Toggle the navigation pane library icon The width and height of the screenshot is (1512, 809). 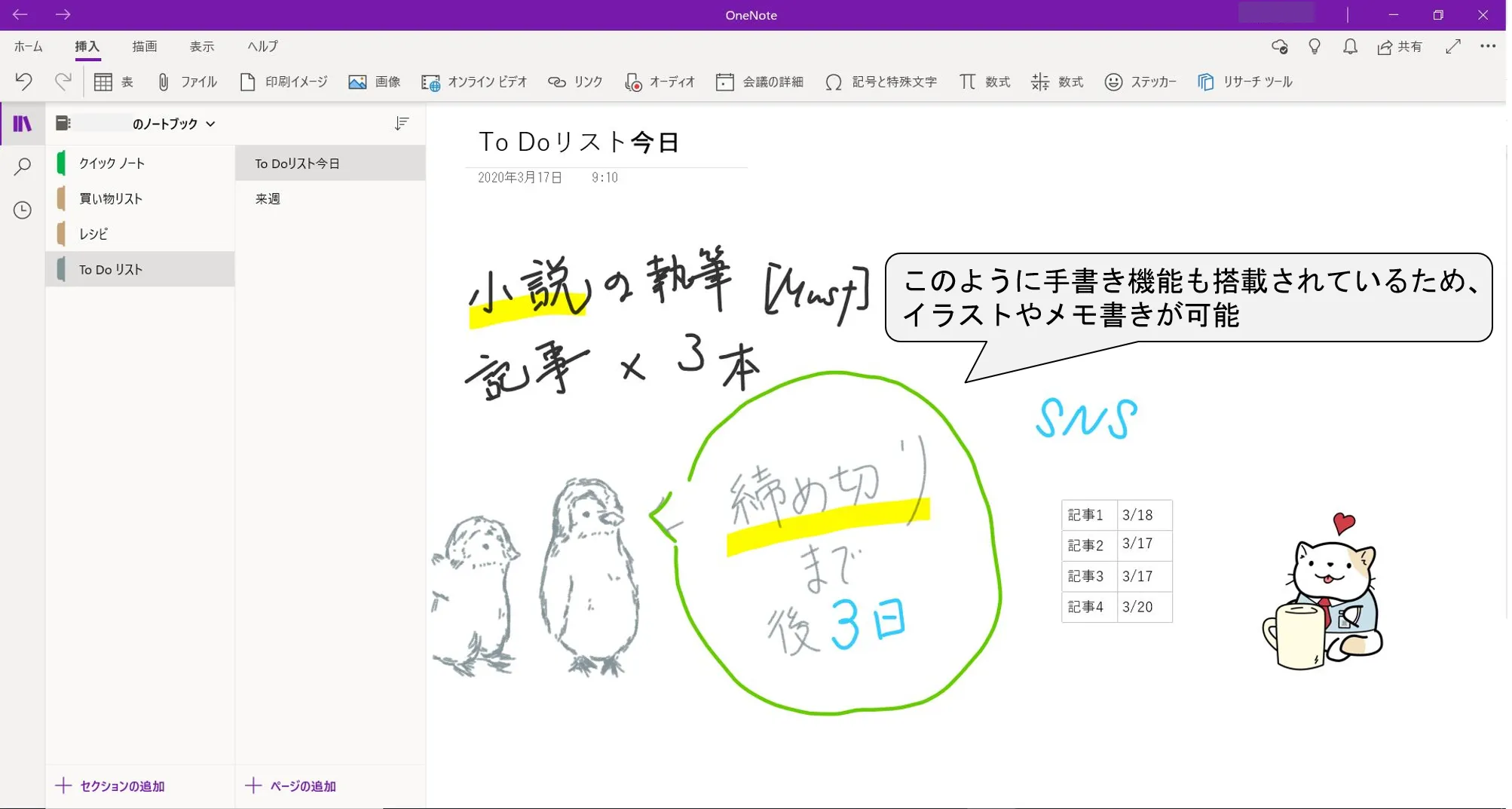pos(23,124)
